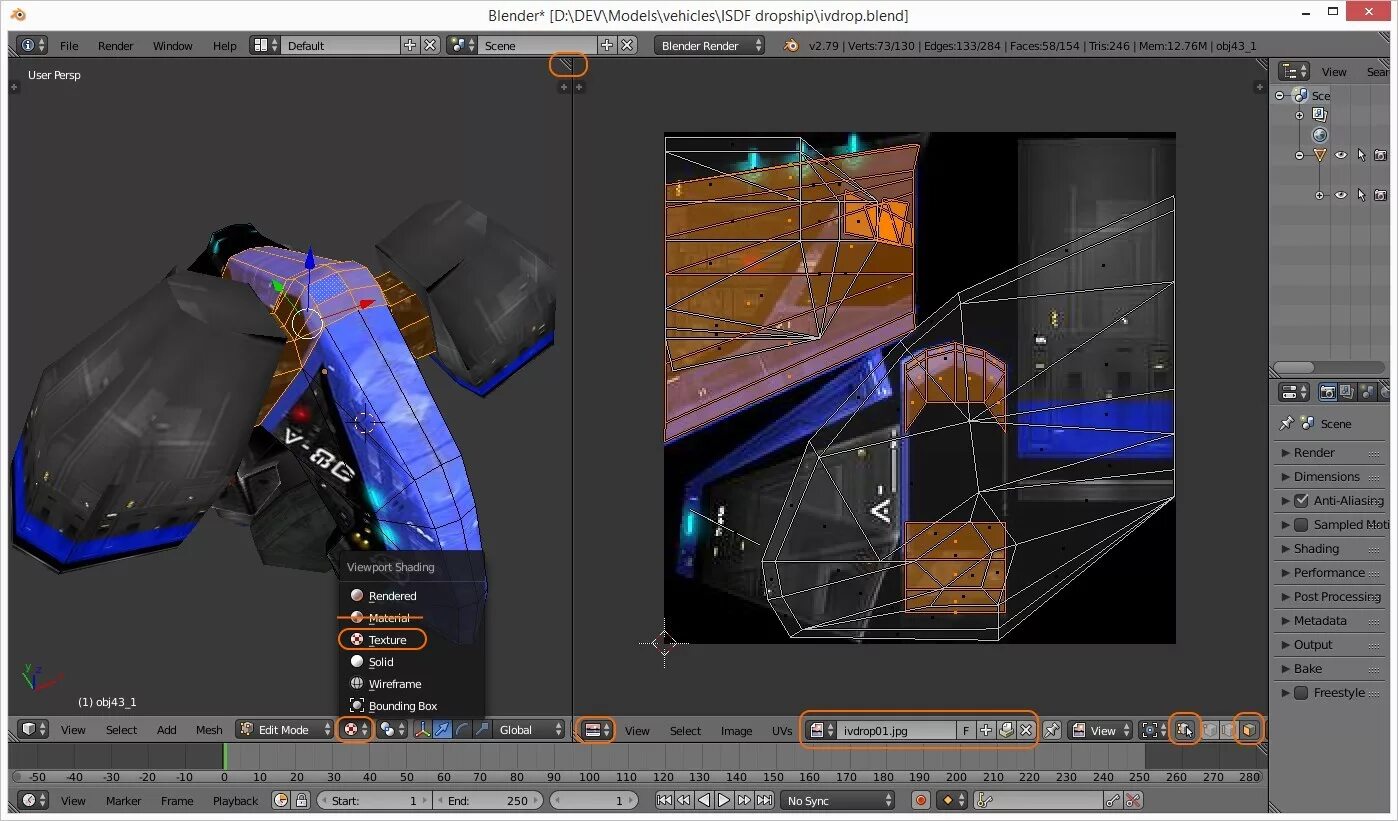Click the record auto-keyframe button in timeline
The image size is (1398, 821).
(920, 800)
